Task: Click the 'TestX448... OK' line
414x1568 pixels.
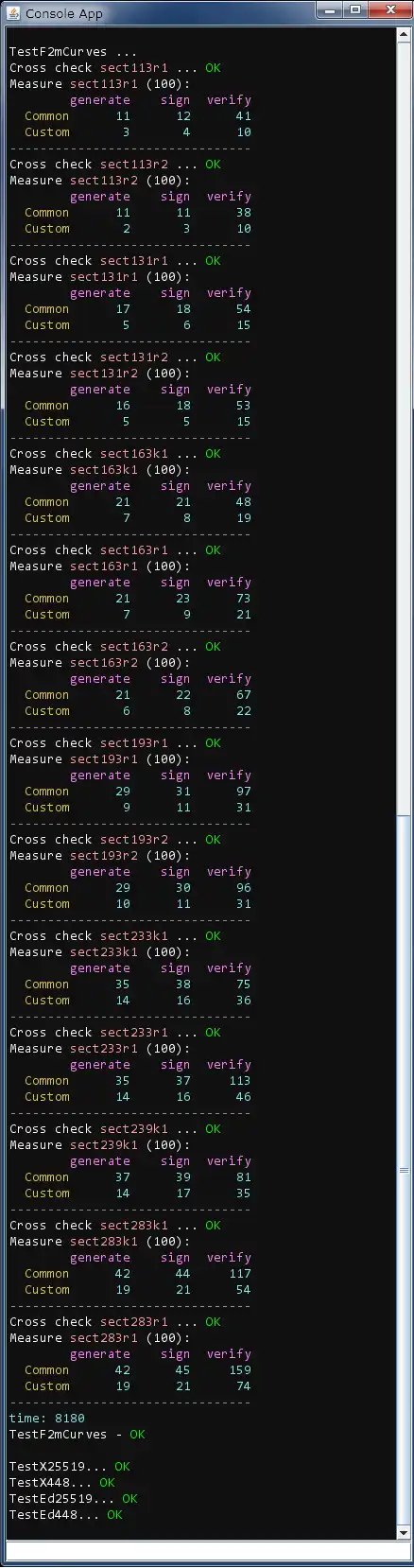Action: click(x=62, y=1483)
